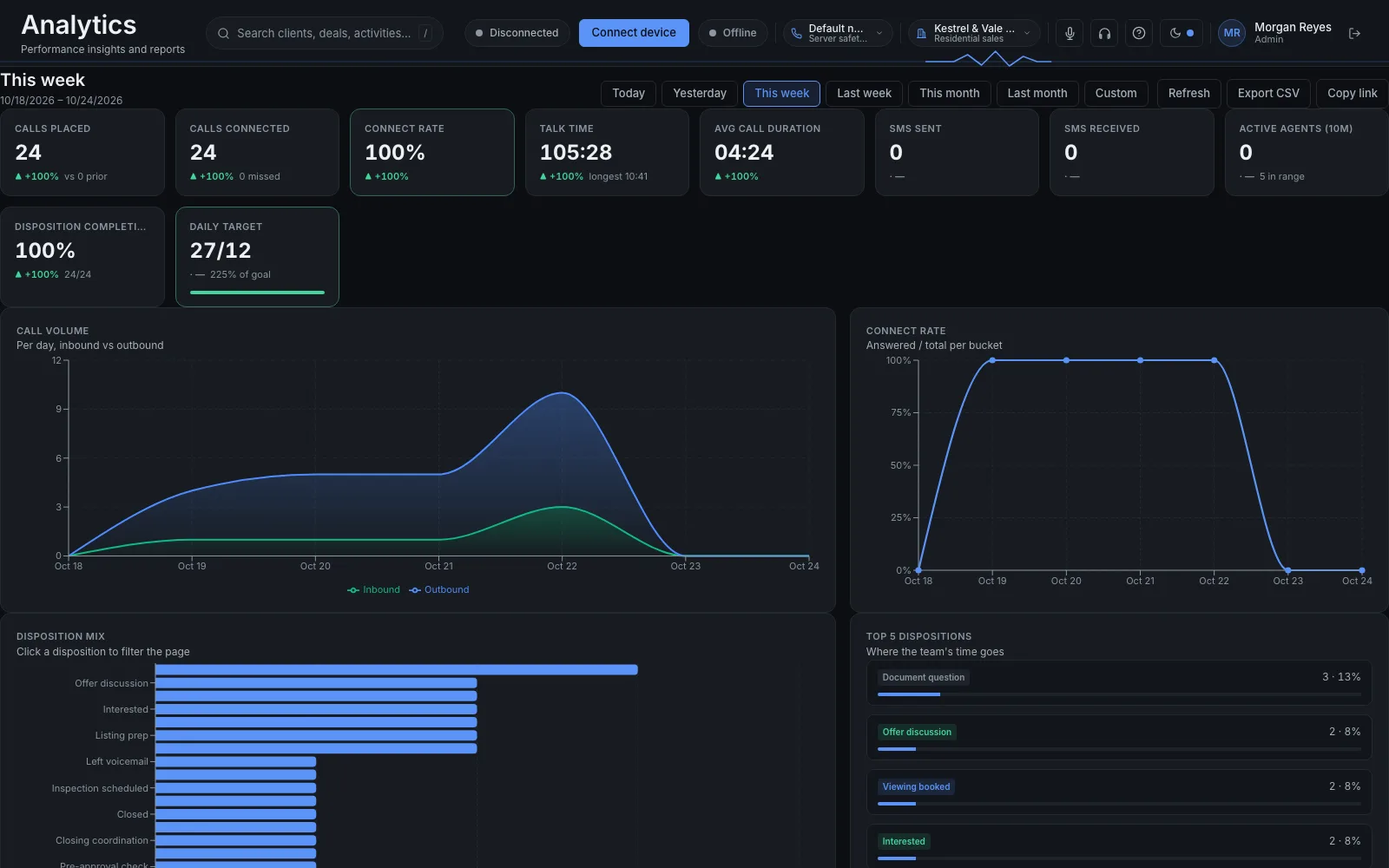1389x868 pixels.
Task: Click the search magnifier icon
Action: pos(223,33)
